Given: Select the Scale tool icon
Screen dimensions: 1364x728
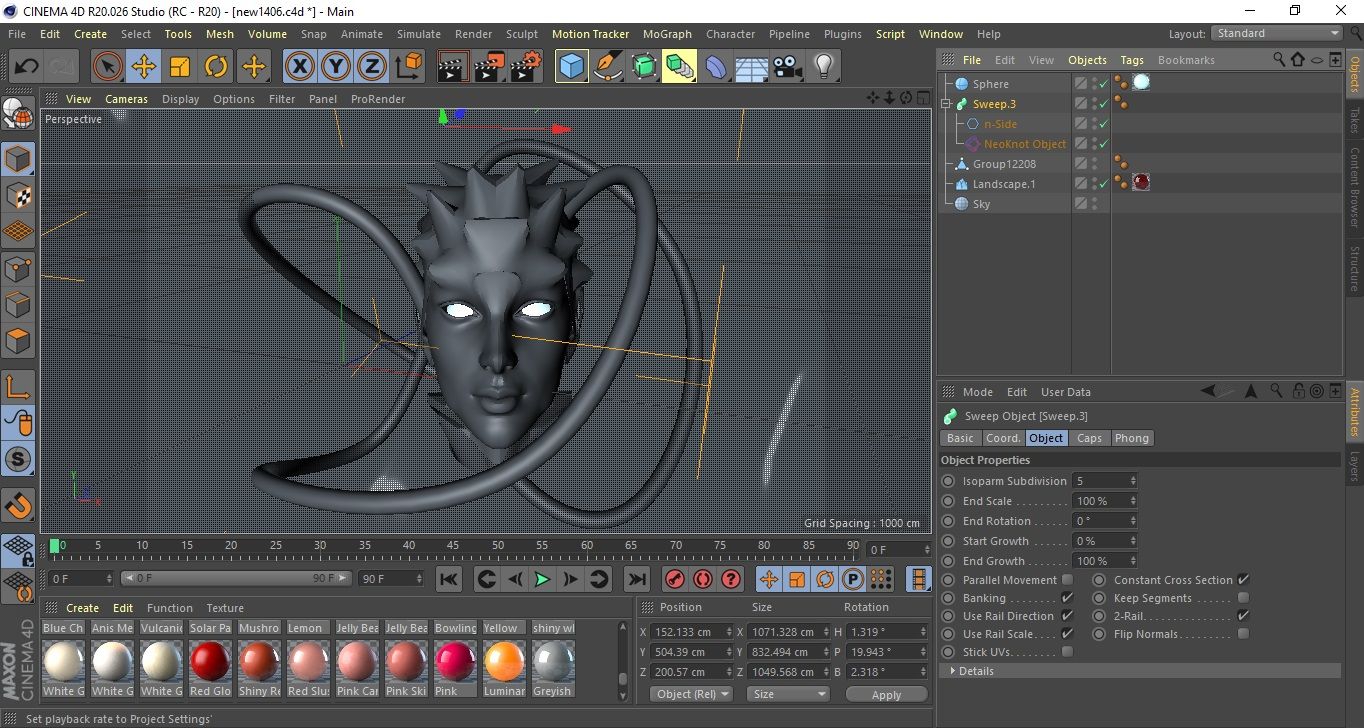Looking at the screenshot, I should (x=180, y=67).
